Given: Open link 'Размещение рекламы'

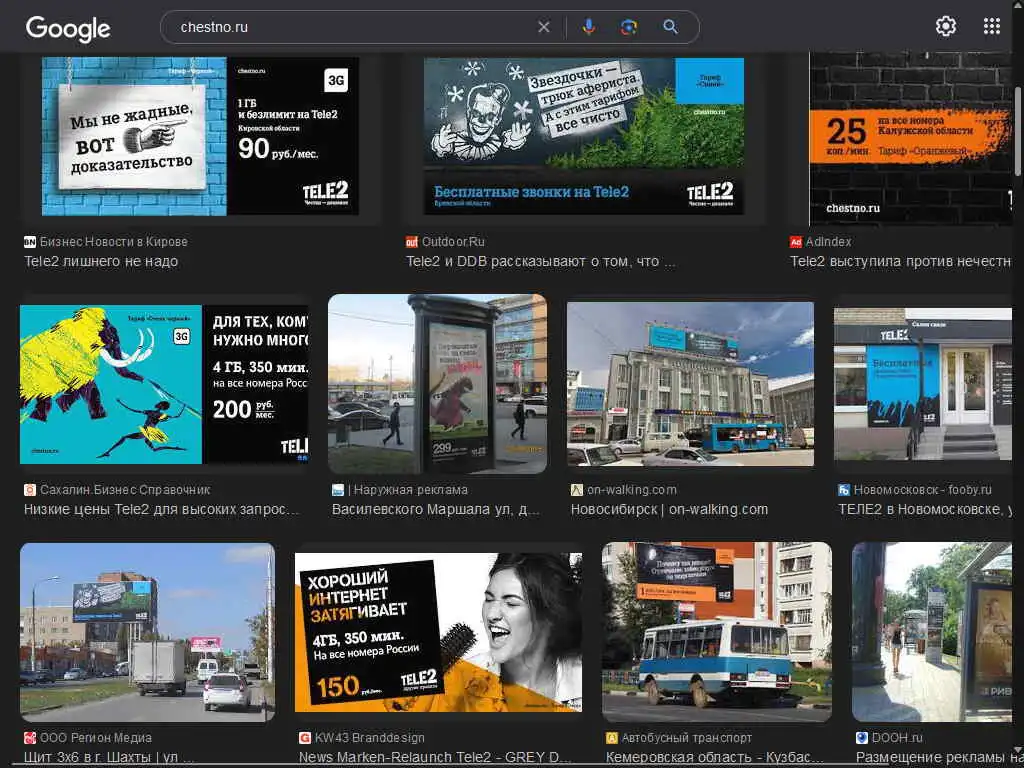Looking at the screenshot, I should tap(934, 758).
